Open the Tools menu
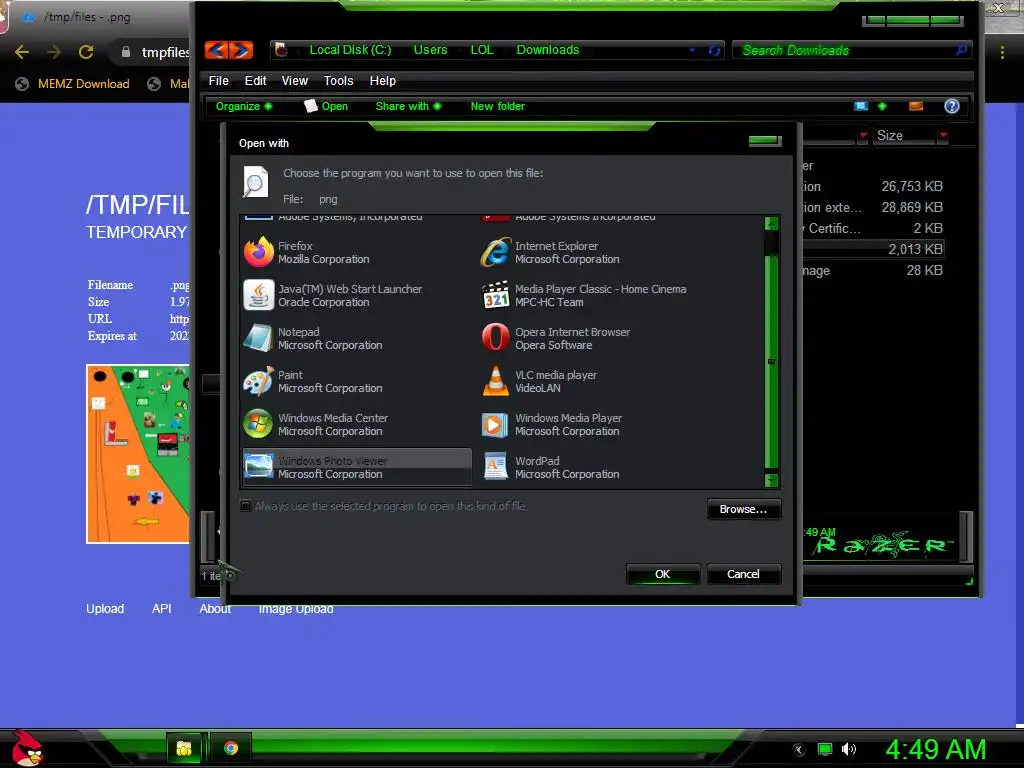This screenshot has height=768, width=1024. [338, 81]
